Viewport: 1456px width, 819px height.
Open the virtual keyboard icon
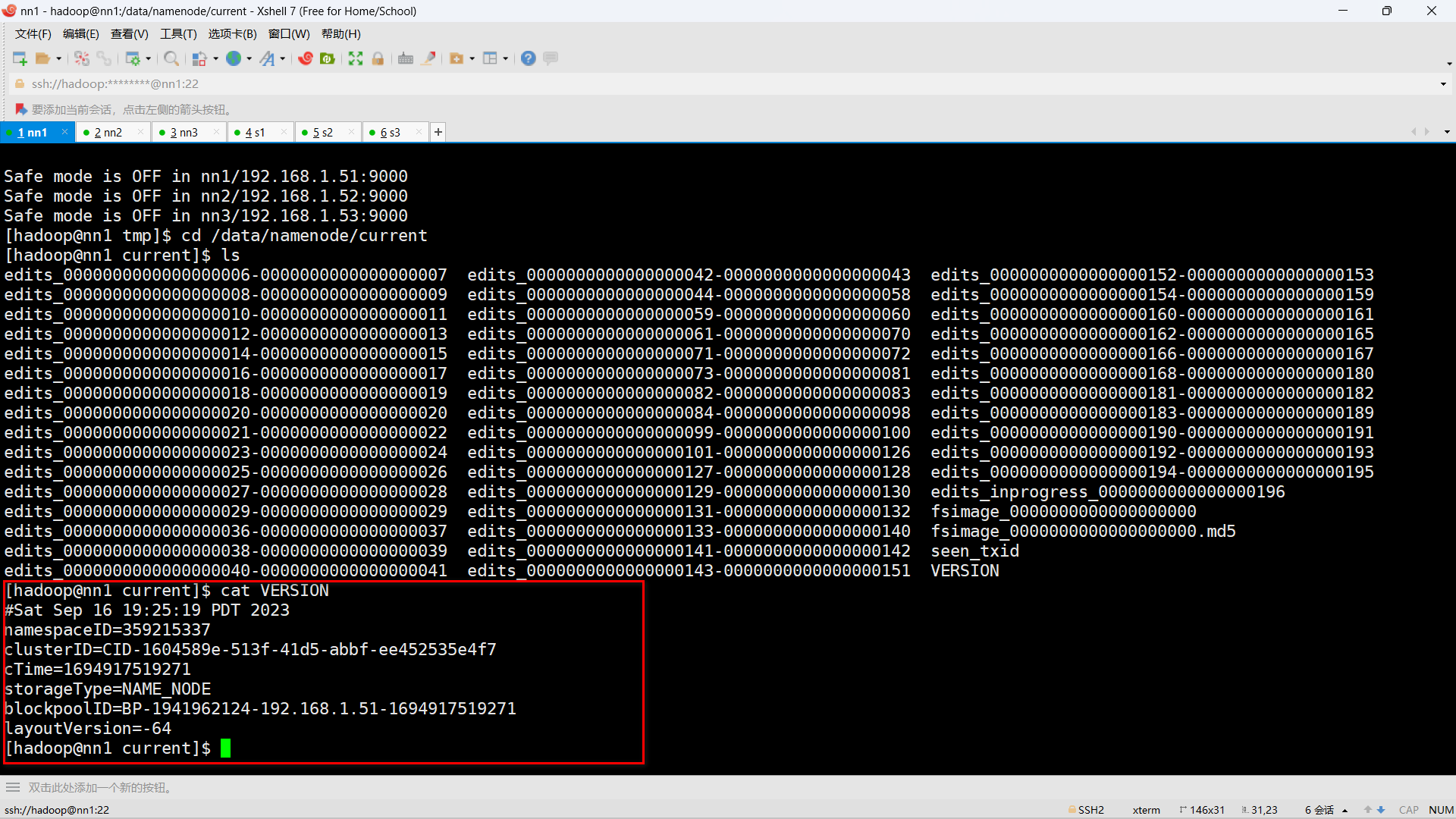406,58
